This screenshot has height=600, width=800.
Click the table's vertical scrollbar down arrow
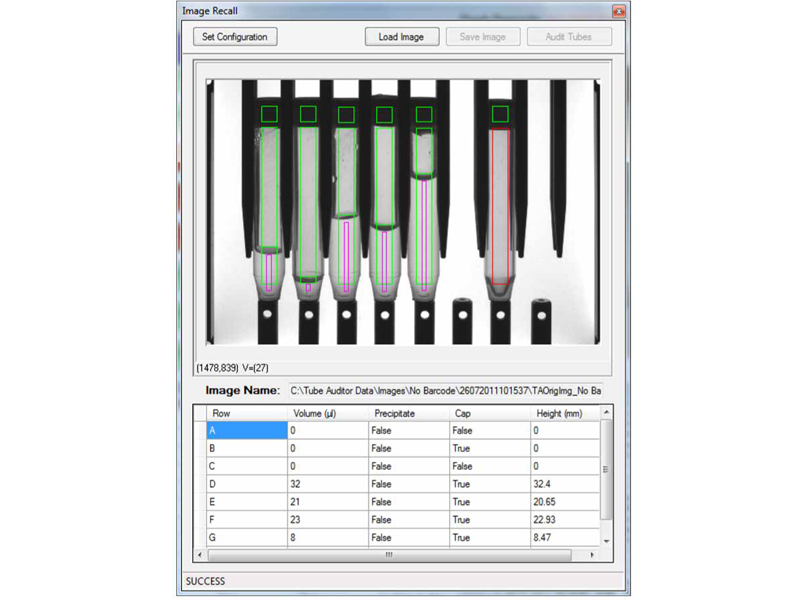click(x=606, y=540)
